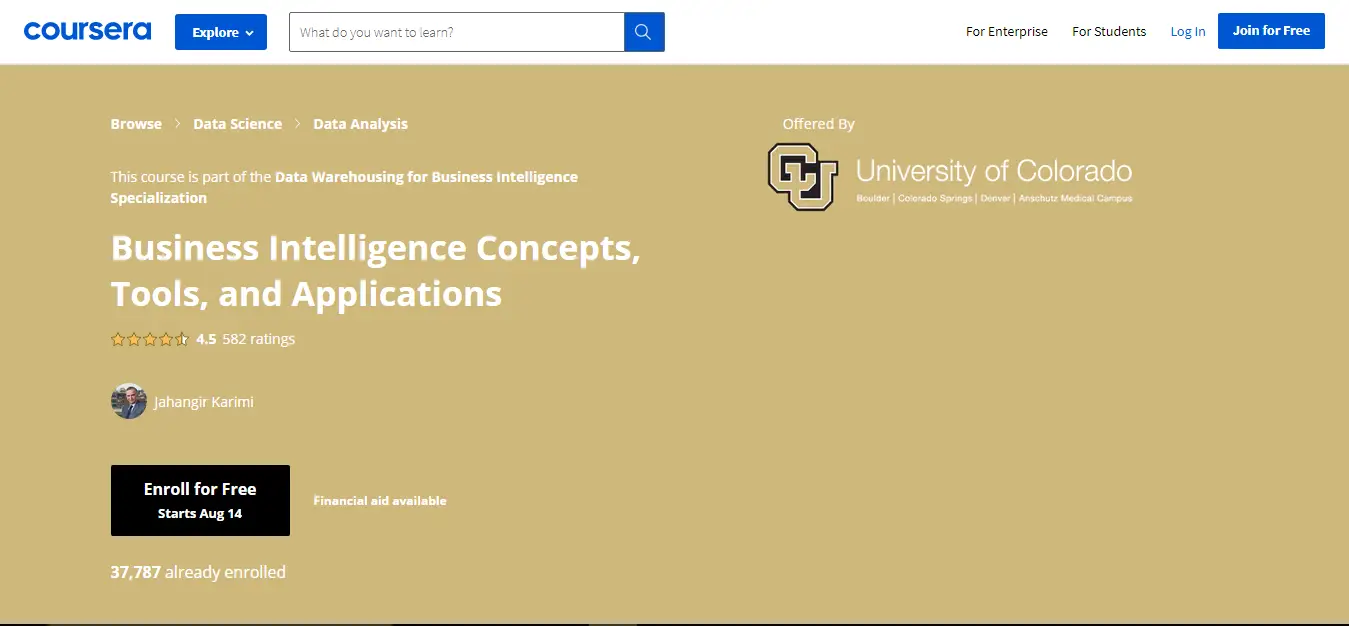Screen dimensions: 1349x626
Task: Open the Browse breadcrumb menu
Action: click(136, 123)
